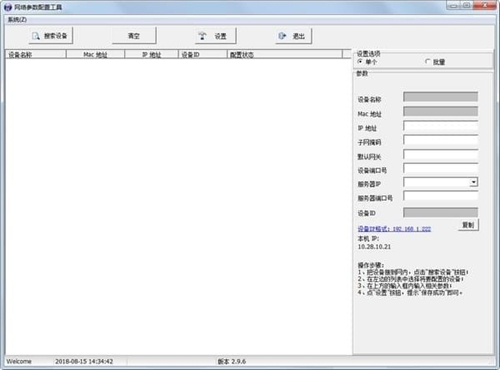This screenshot has height=370, width=500.
Task: Click the Clear (清空) button
Action: [x=134, y=36]
